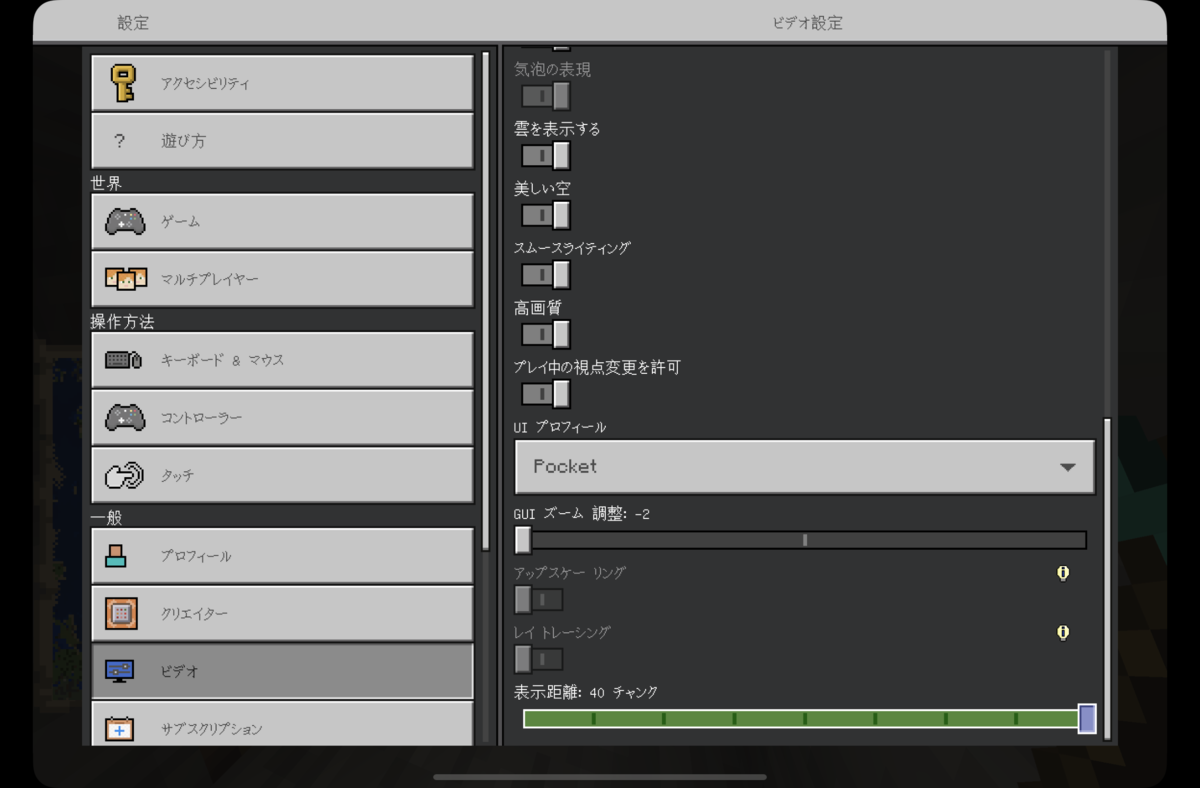The height and width of the screenshot is (788, 1200).
Task: Toggle プレイ中の視点変更を許可 switch
Action: pos(546,393)
